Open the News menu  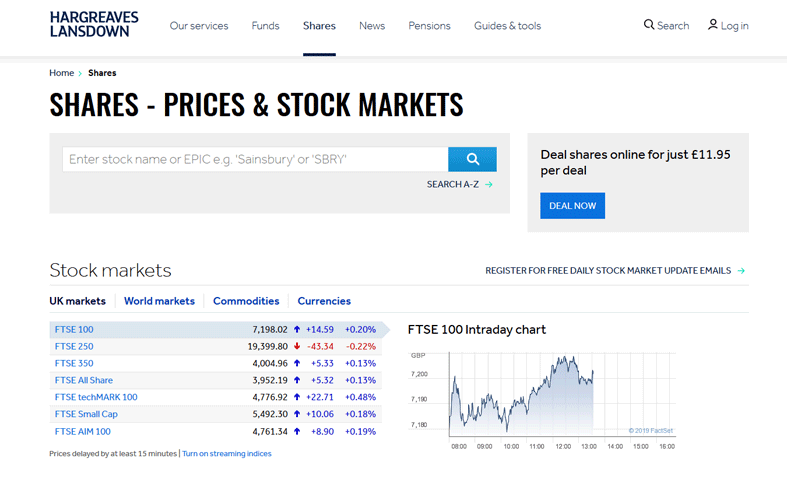(372, 26)
